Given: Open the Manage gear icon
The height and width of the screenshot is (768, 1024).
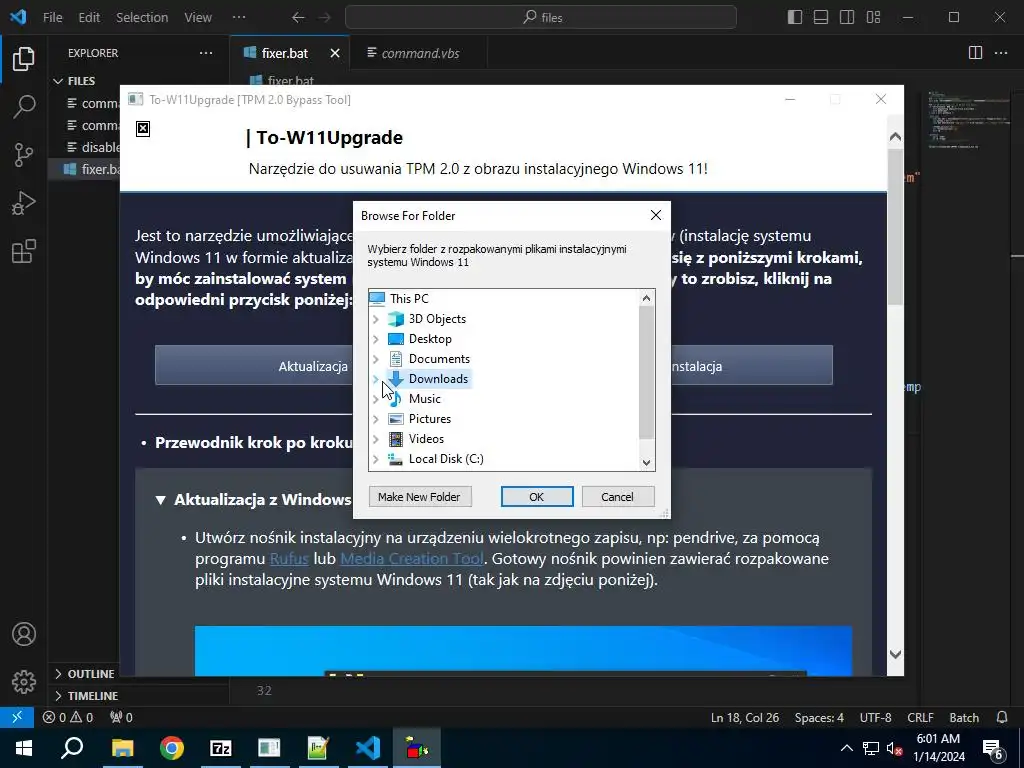Looking at the screenshot, I should pos(24,681).
